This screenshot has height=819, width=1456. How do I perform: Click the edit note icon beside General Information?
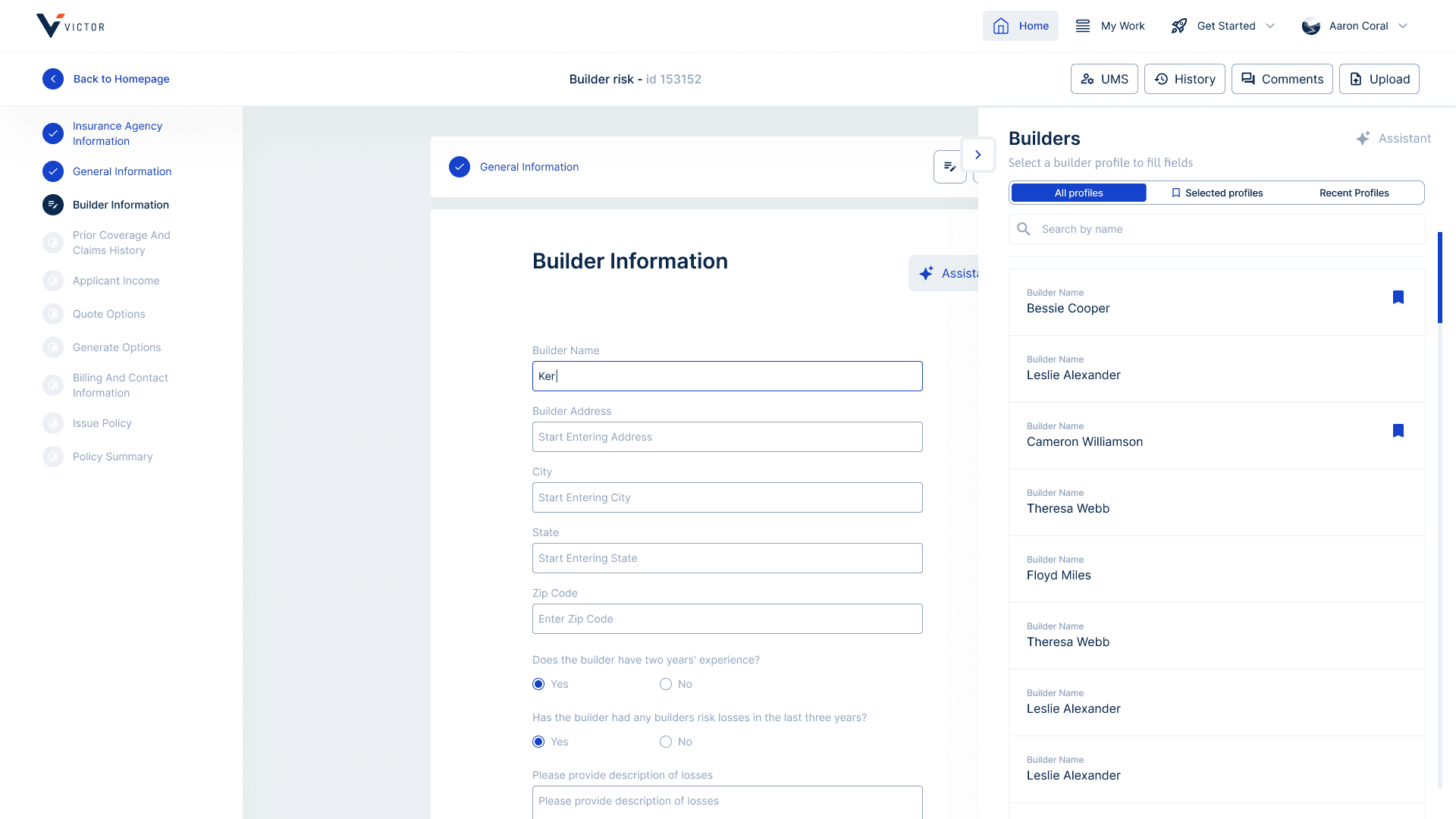(x=949, y=167)
